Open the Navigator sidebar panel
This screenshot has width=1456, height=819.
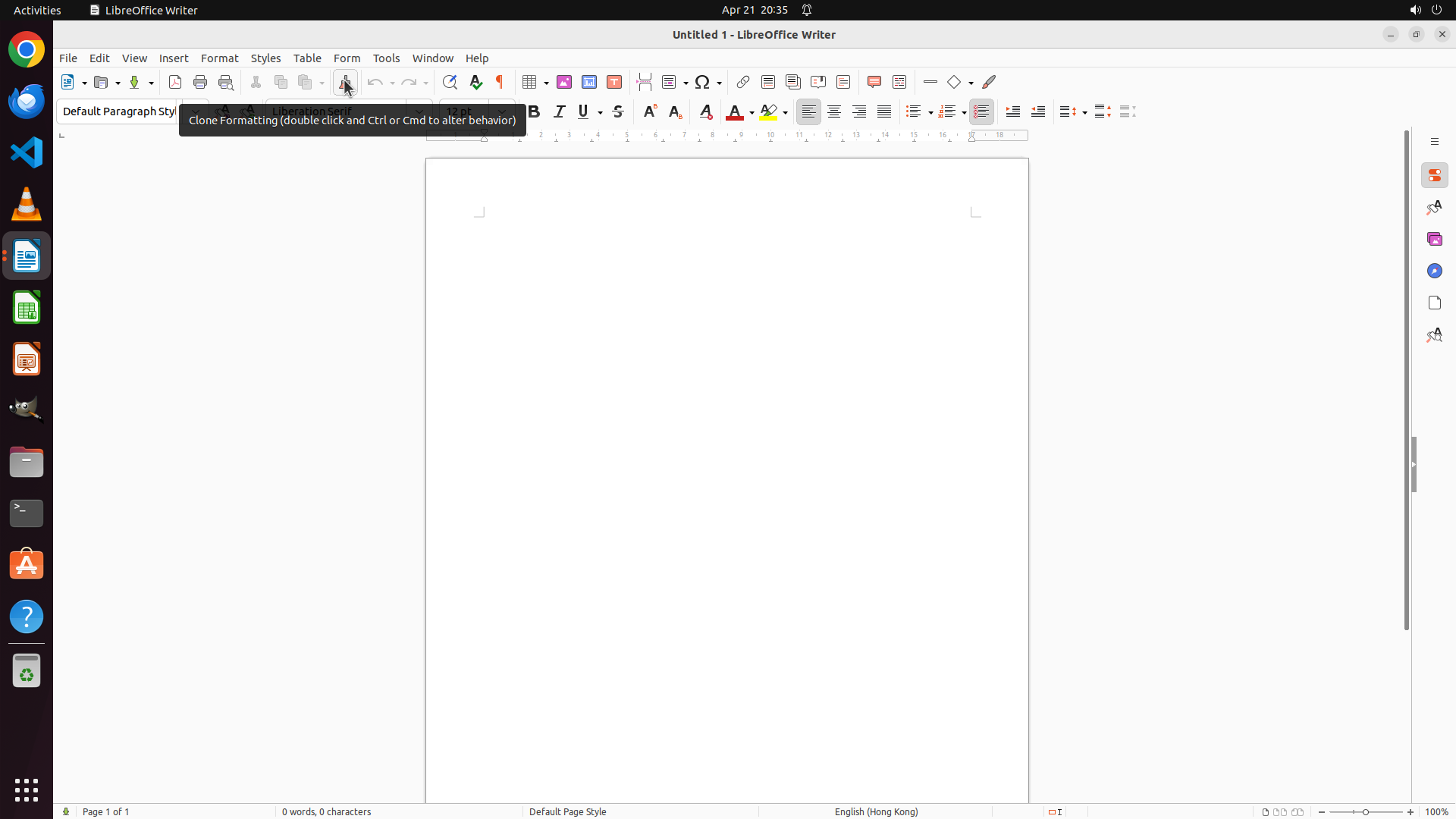(x=1434, y=271)
